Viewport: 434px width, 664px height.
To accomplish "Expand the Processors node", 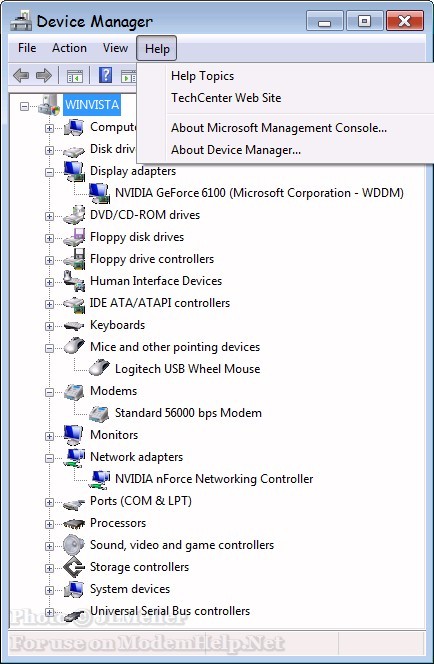I will [x=50, y=524].
